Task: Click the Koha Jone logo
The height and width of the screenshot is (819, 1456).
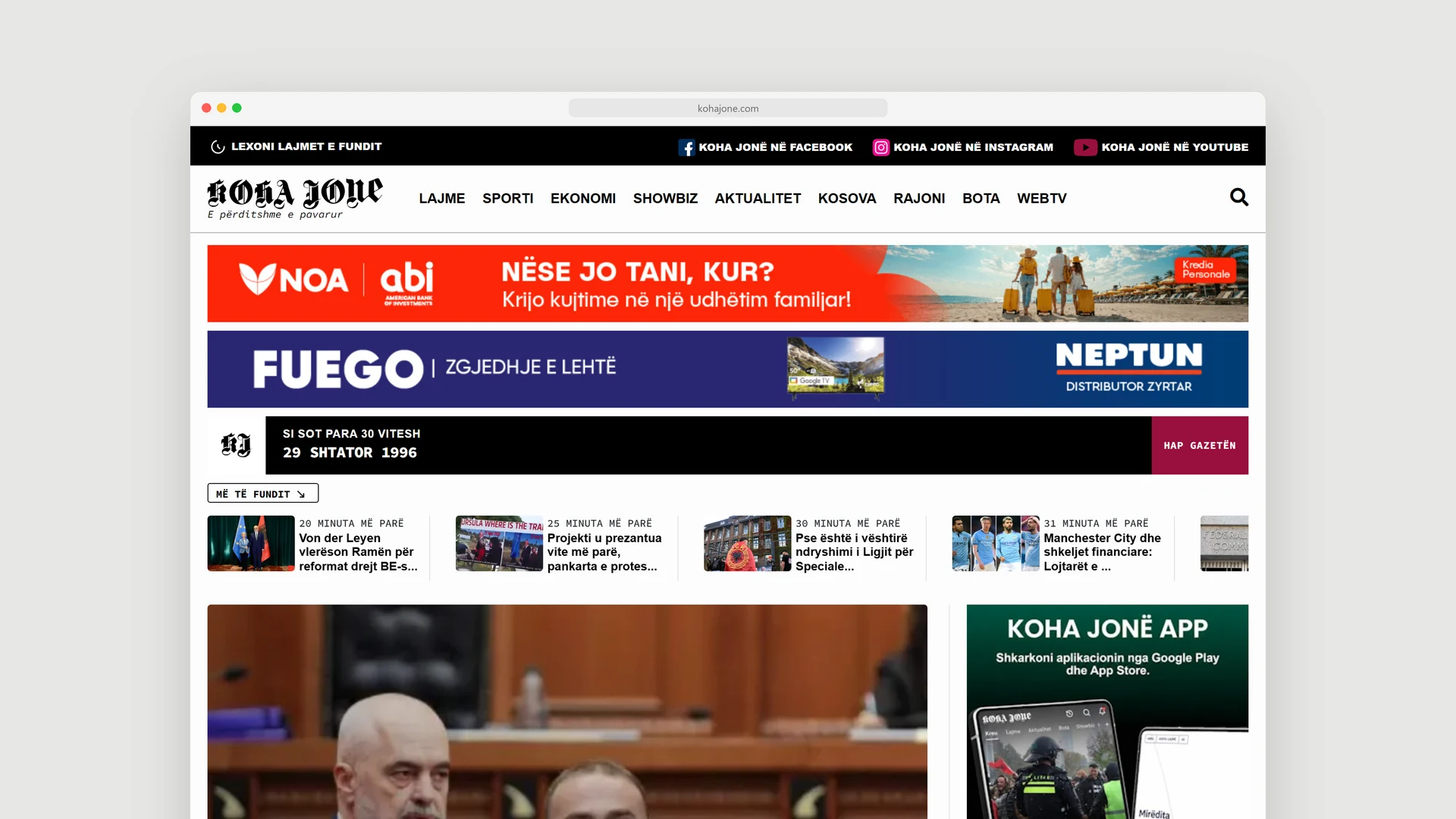Action: coord(295,199)
